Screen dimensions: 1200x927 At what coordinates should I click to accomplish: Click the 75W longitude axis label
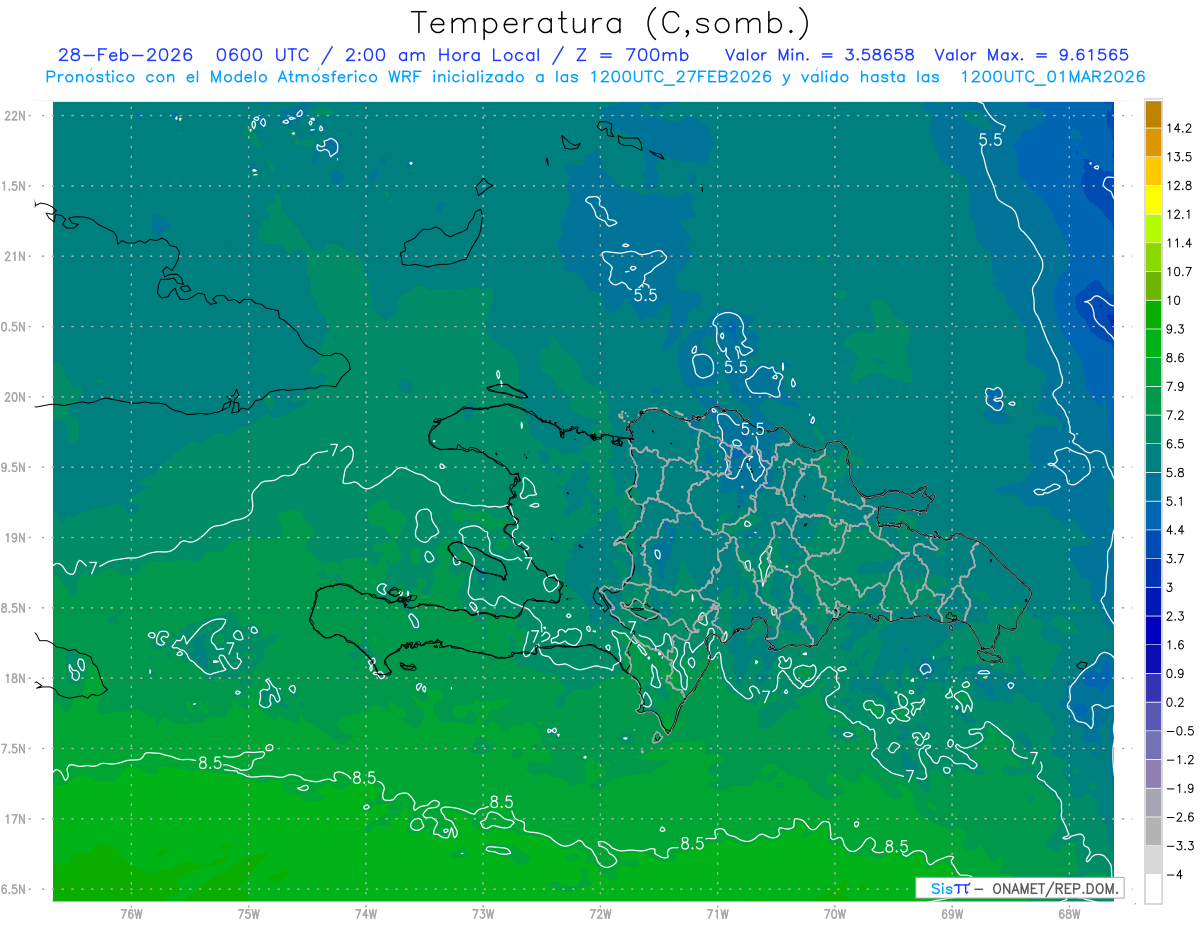click(249, 913)
